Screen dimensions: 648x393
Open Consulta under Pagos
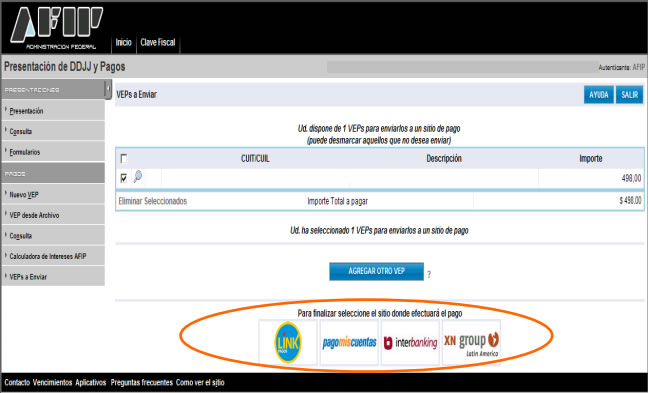tap(21, 236)
